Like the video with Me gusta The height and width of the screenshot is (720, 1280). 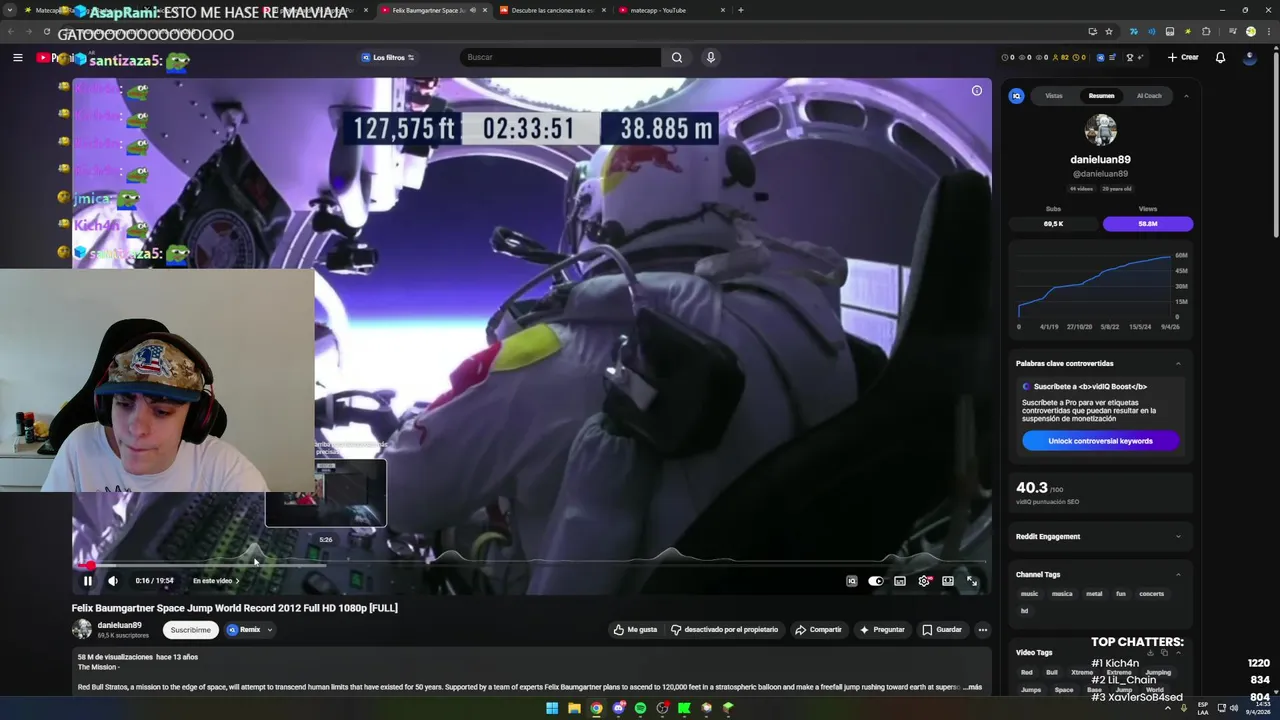pyautogui.click(x=635, y=630)
